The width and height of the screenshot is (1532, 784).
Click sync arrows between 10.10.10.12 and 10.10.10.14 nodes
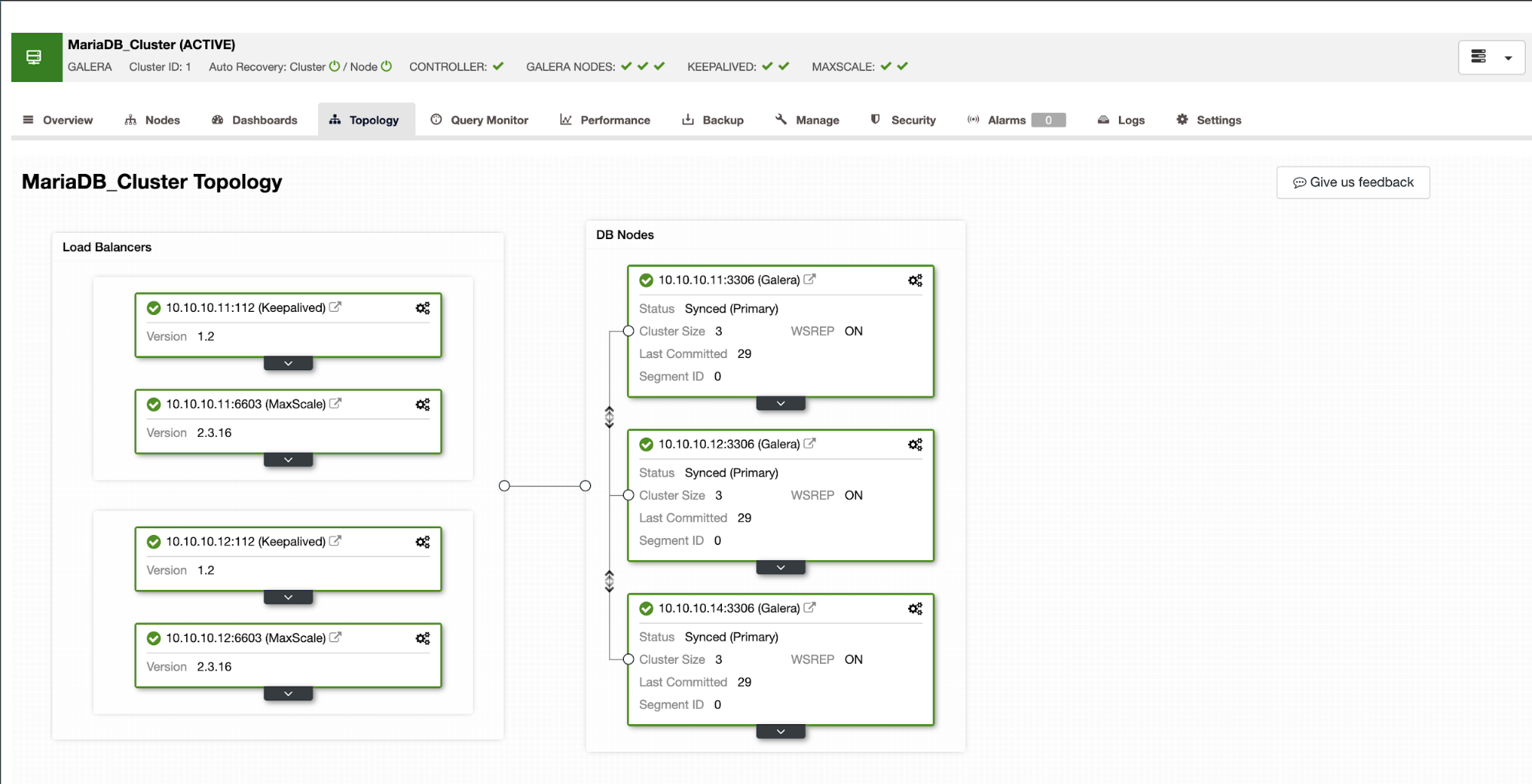[x=609, y=581]
